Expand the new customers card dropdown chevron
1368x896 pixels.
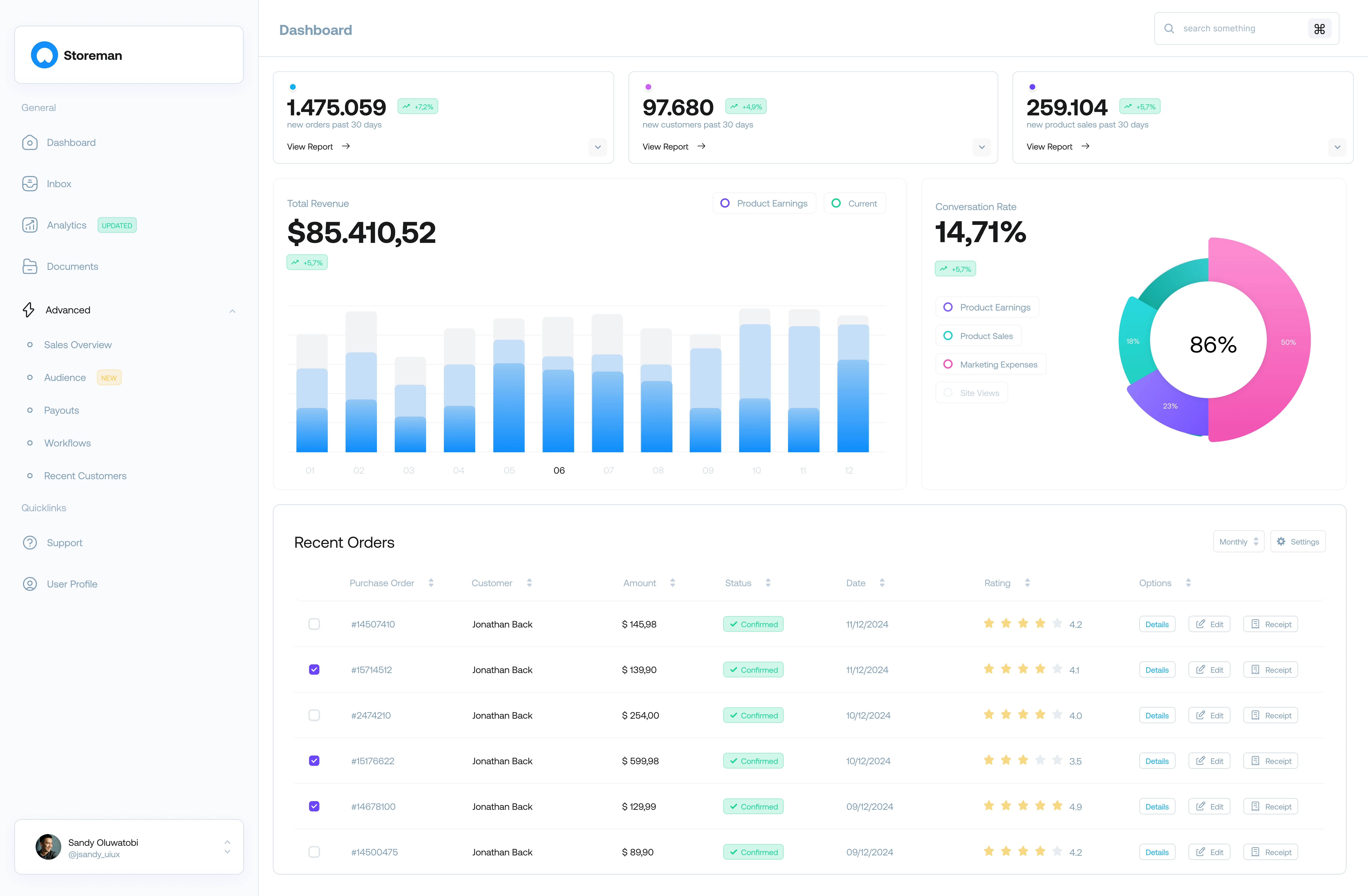coord(982,147)
